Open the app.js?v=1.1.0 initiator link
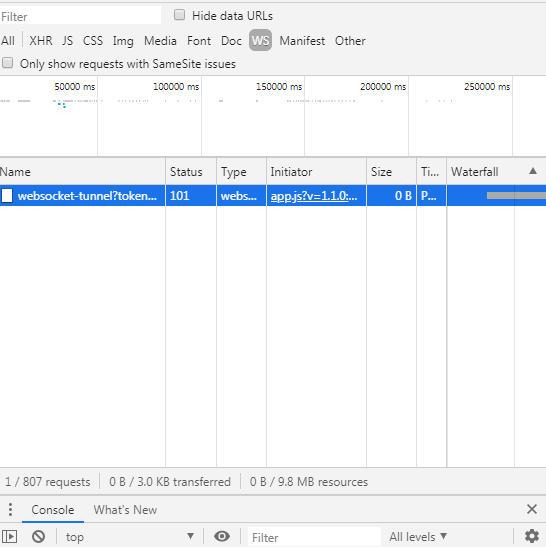 coord(314,196)
